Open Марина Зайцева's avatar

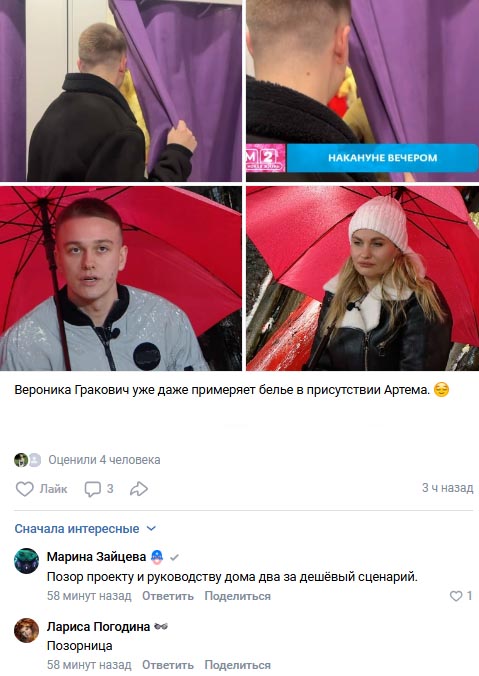coord(26,561)
